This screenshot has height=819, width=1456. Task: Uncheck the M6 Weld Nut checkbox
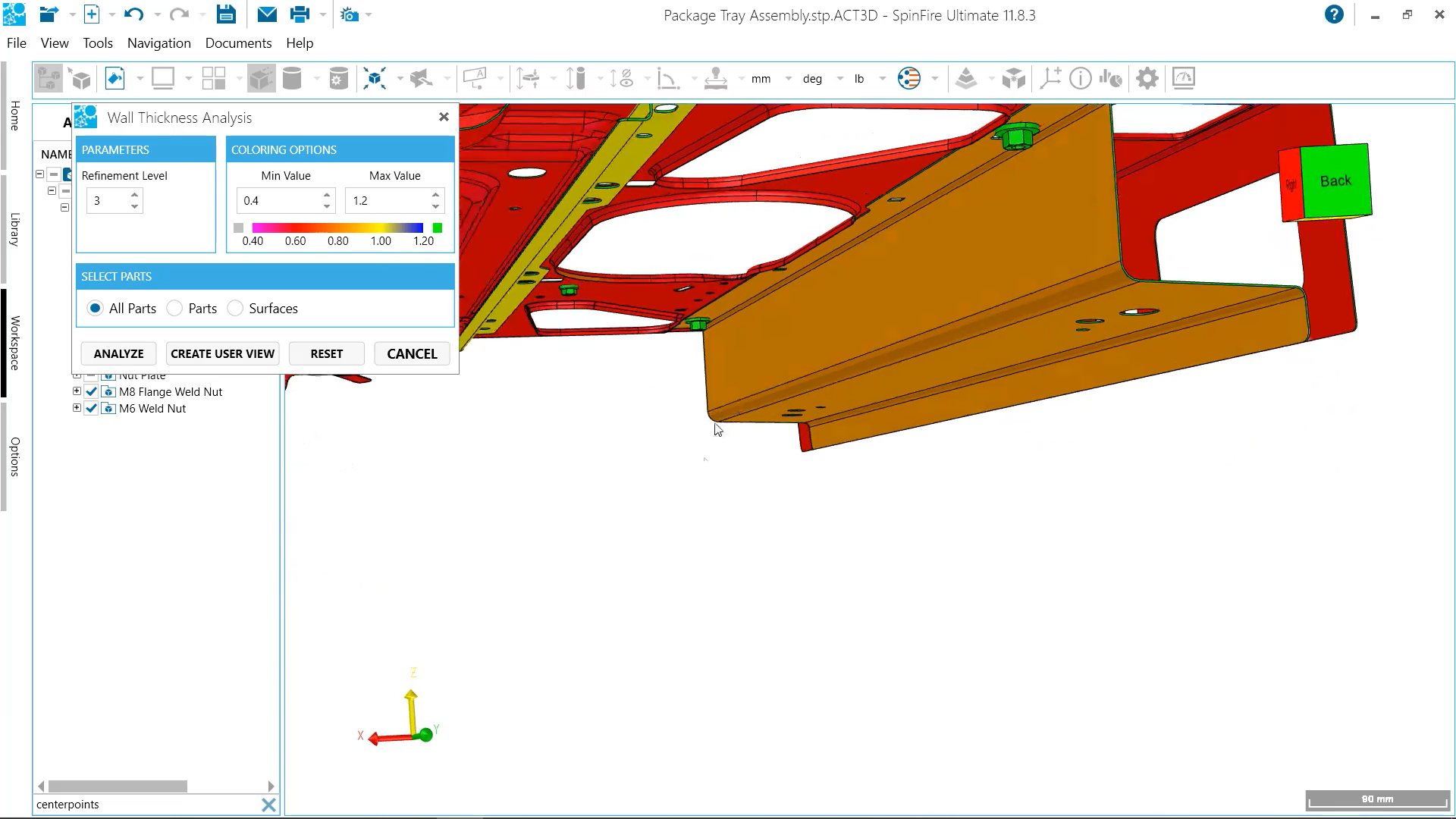(x=92, y=408)
